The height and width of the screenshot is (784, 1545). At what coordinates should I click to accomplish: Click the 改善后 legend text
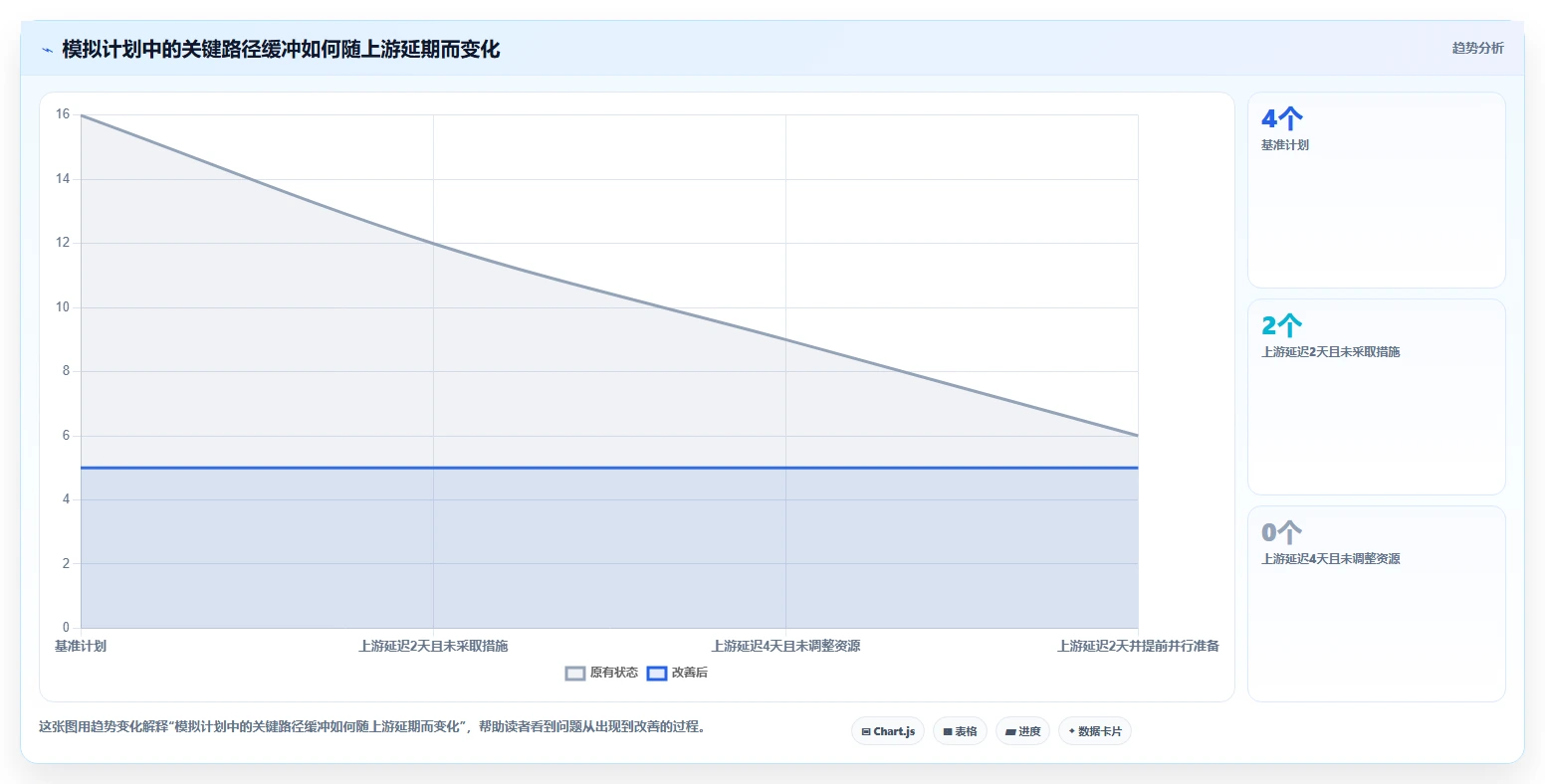690,673
